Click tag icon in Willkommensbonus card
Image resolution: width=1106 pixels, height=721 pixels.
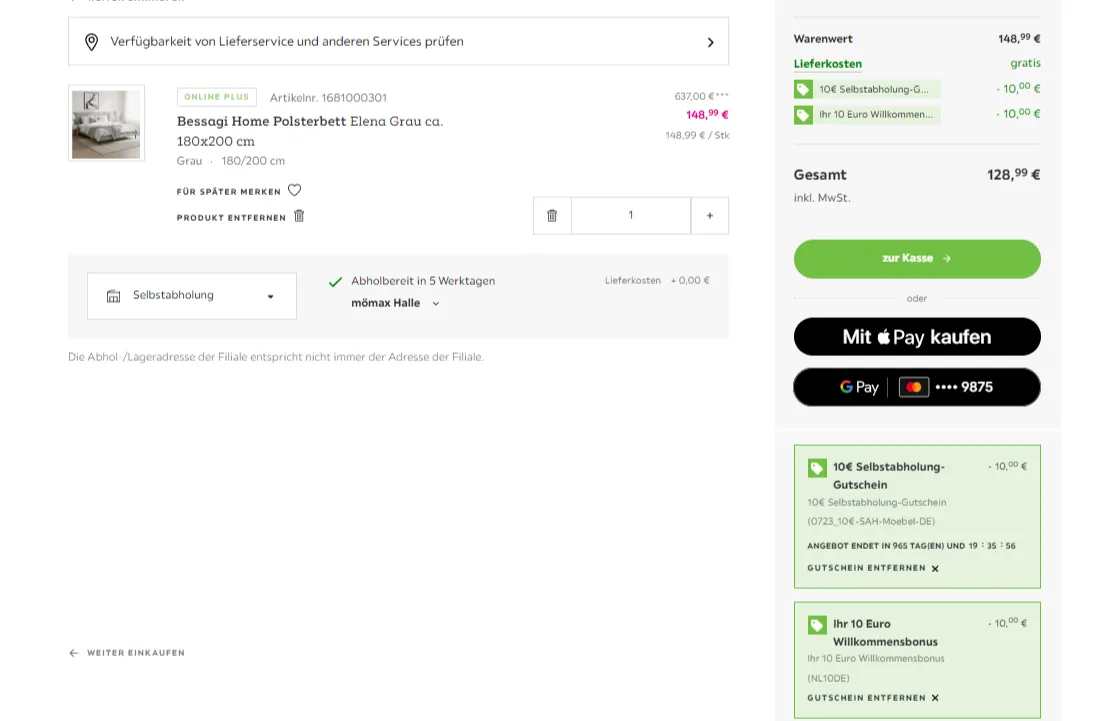[818, 625]
